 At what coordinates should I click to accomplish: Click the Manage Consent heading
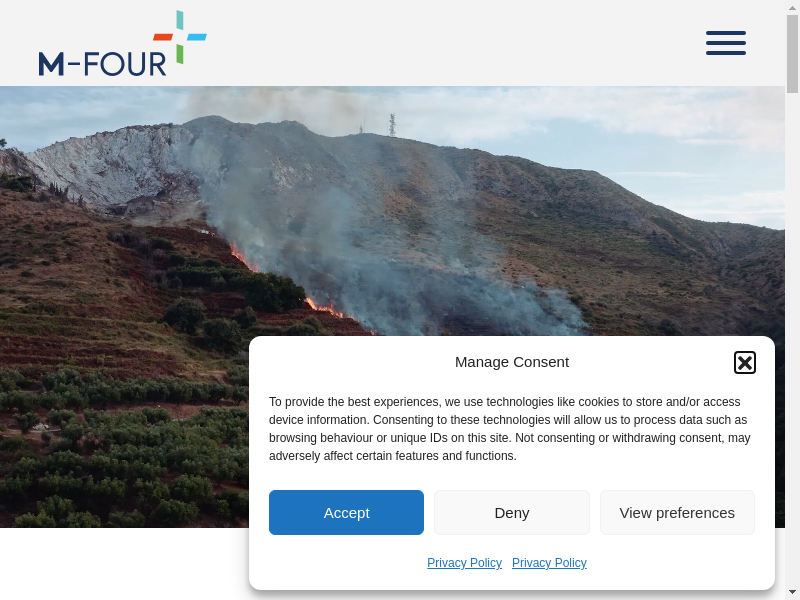click(512, 362)
